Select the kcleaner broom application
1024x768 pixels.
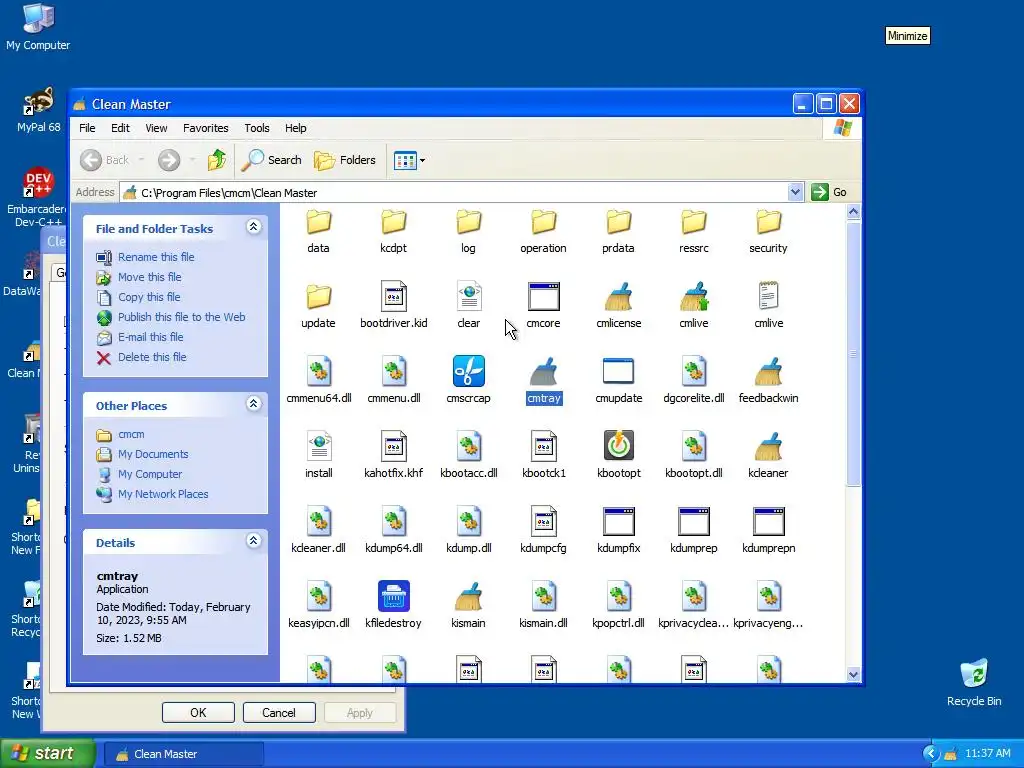[x=769, y=446]
